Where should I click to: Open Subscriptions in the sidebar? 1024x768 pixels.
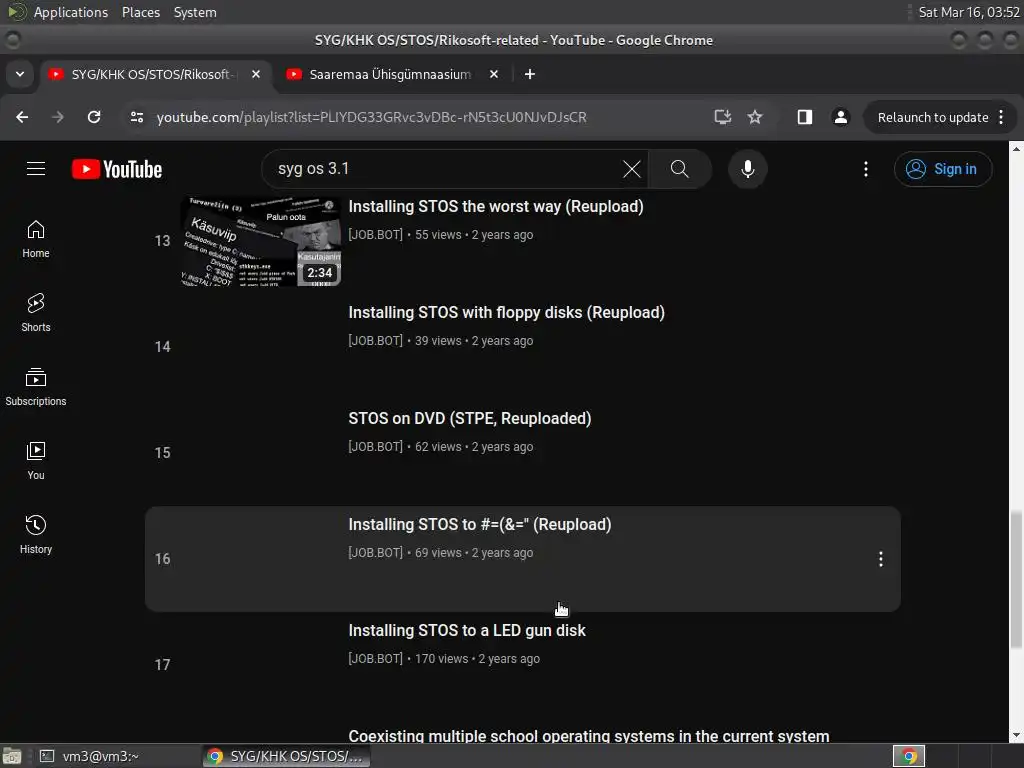pos(36,387)
